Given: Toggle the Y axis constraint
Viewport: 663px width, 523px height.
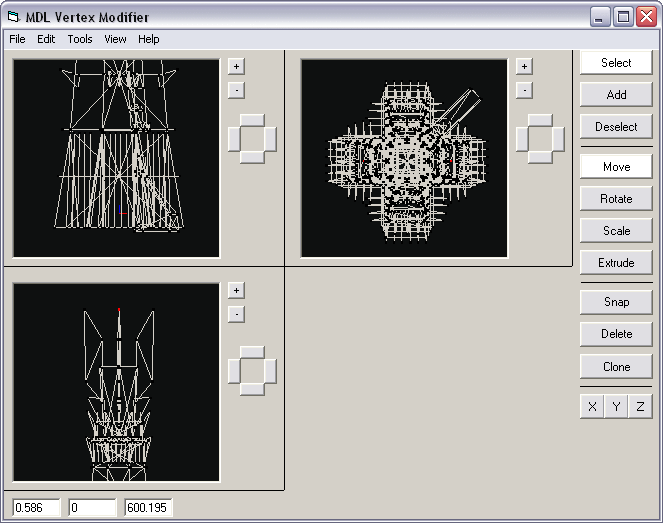Looking at the screenshot, I should [x=616, y=407].
